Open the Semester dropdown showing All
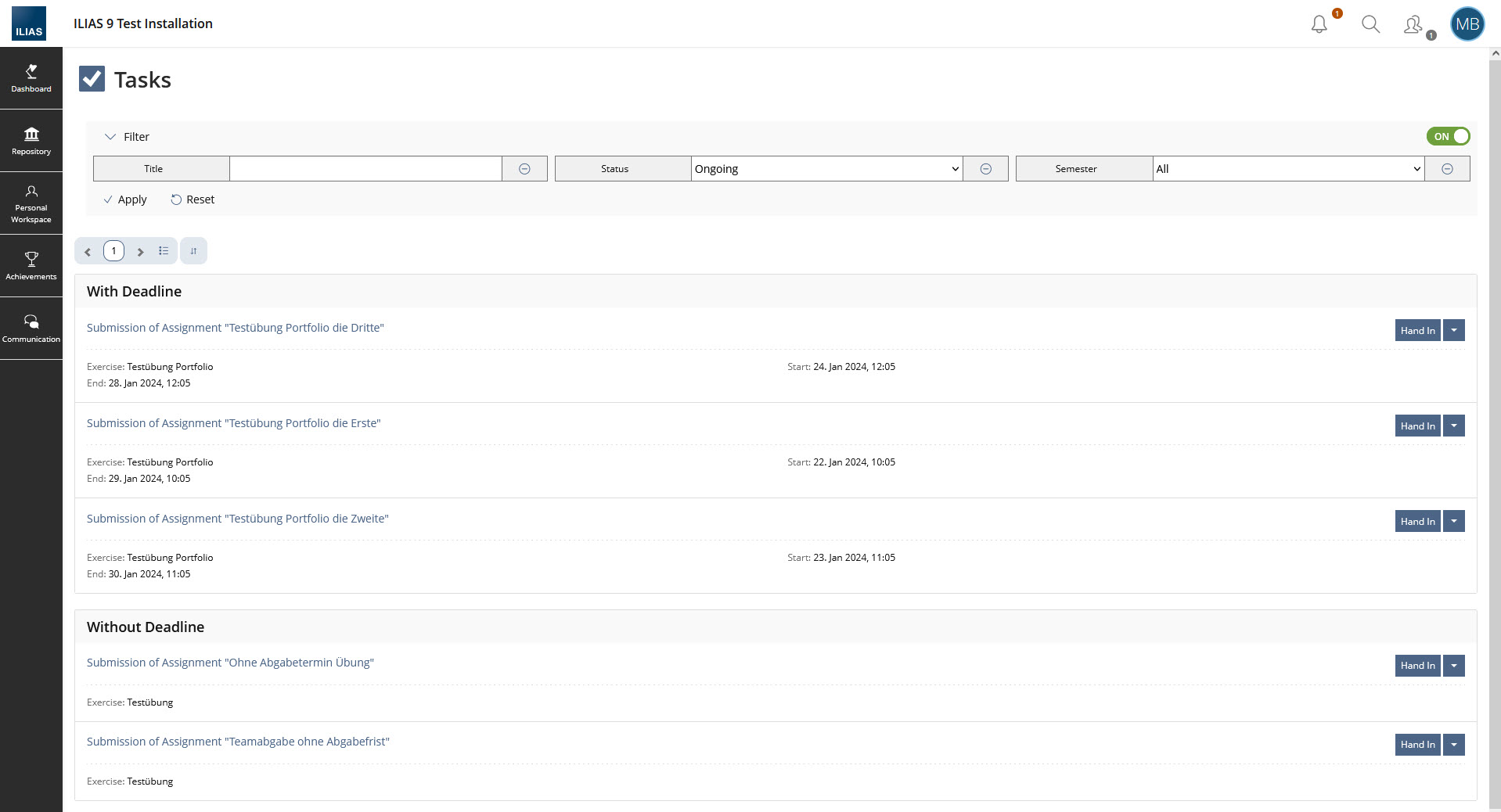This screenshot has height=812, width=1501. pos(1288,169)
